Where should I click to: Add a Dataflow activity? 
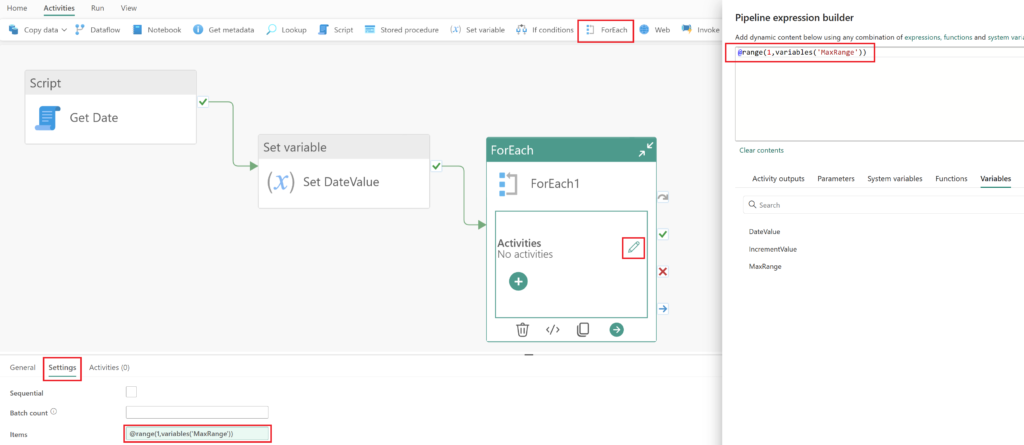click(97, 30)
